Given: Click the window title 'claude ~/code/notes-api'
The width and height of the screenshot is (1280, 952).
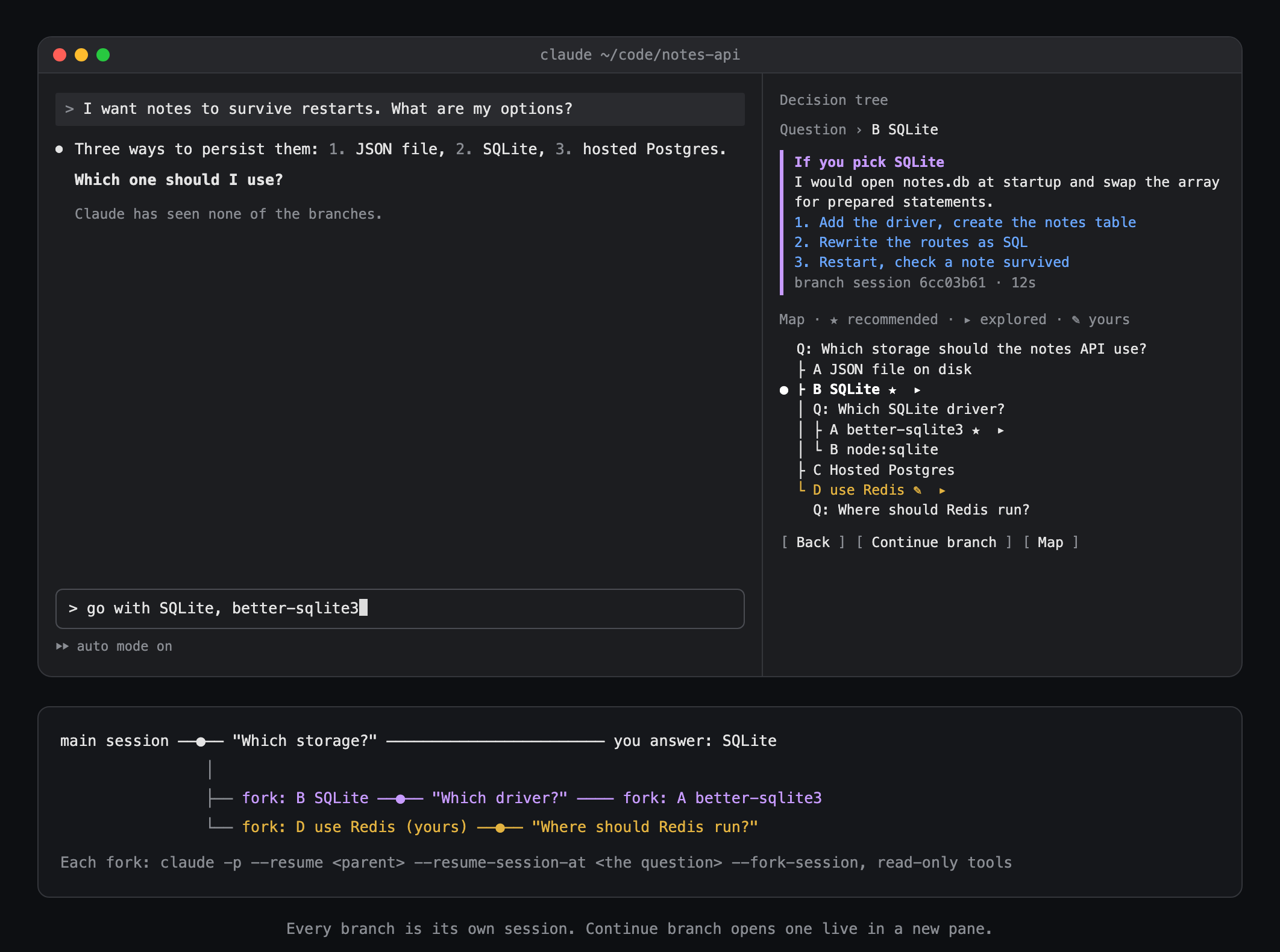Looking at the screenshot, I should (x=639, y=55).
